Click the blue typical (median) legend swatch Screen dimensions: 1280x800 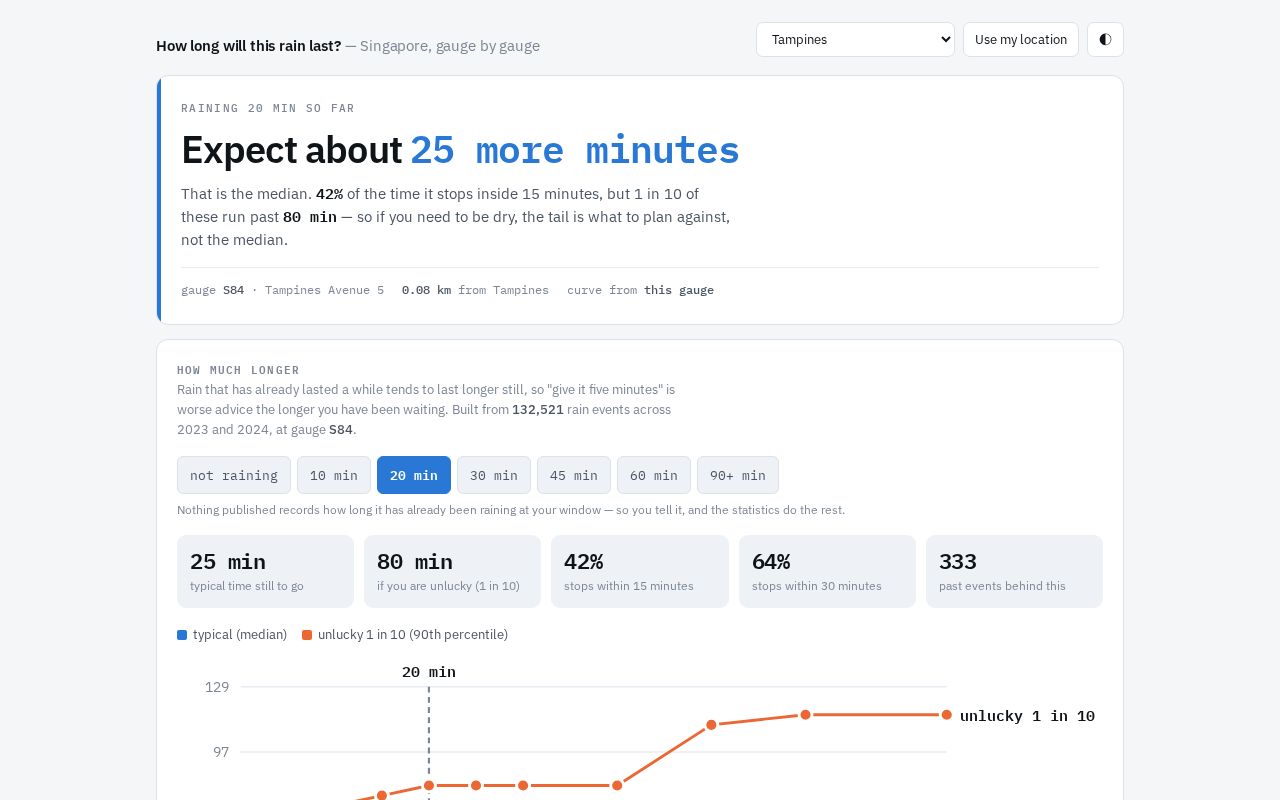182,635
